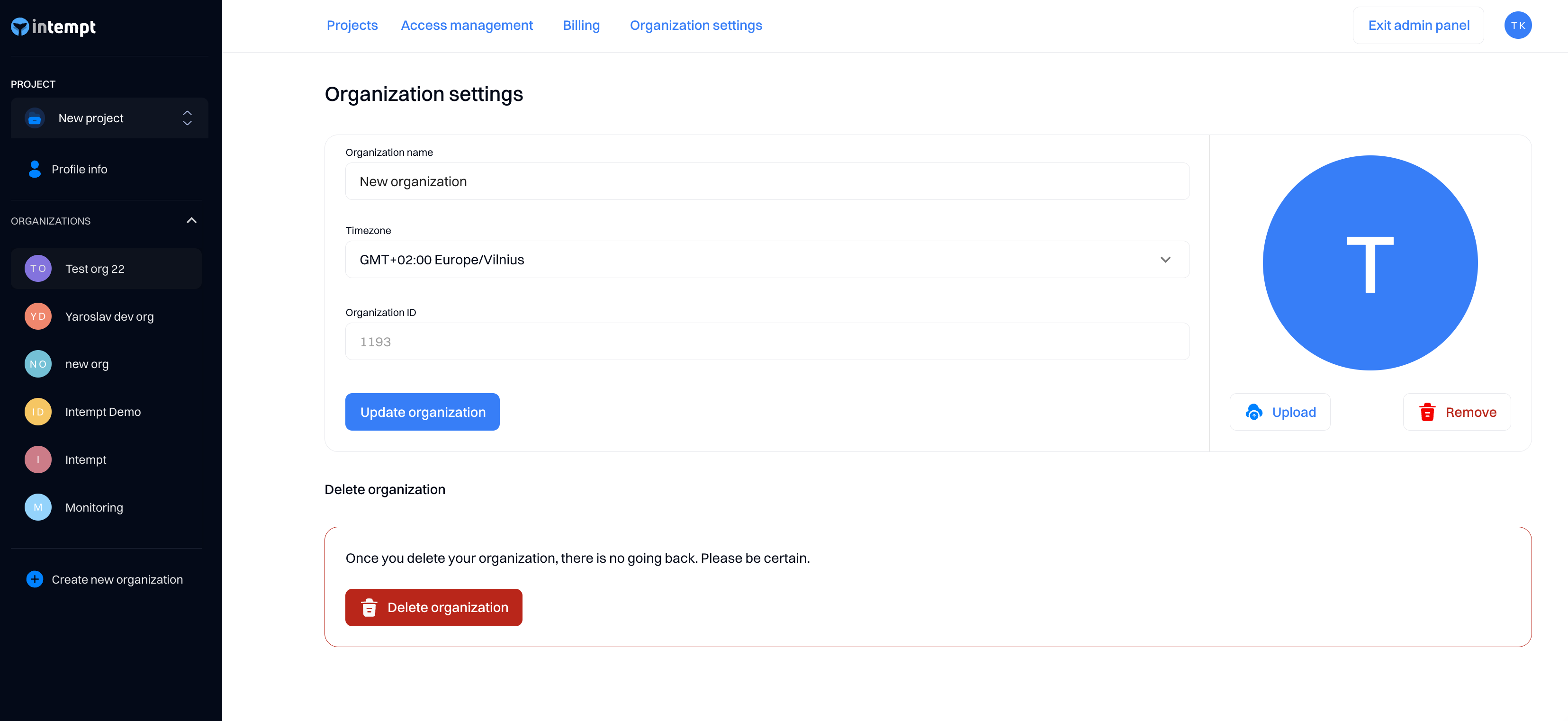Screen dimensions: 1568x721
Task: Expand the Timezone dropdown
Action: pos(767,260)
